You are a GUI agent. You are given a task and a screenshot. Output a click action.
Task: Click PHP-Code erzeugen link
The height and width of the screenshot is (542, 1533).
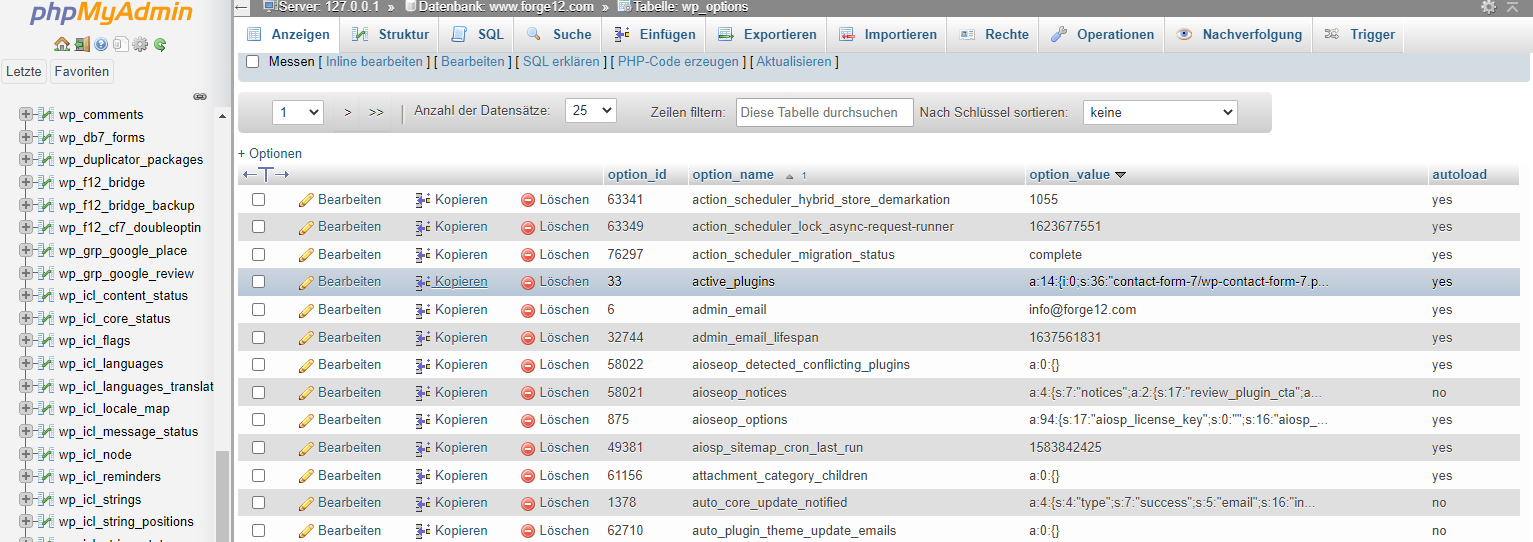[678, 62]
